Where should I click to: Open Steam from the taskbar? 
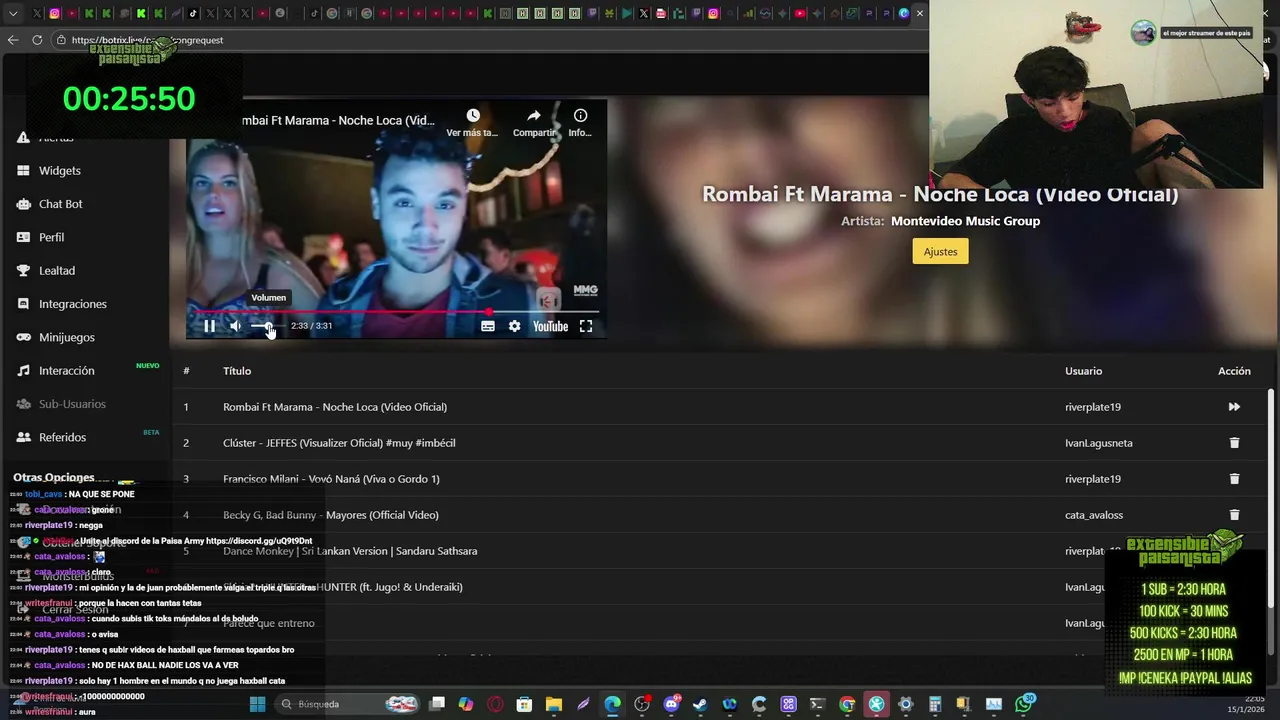click(700, 704)
